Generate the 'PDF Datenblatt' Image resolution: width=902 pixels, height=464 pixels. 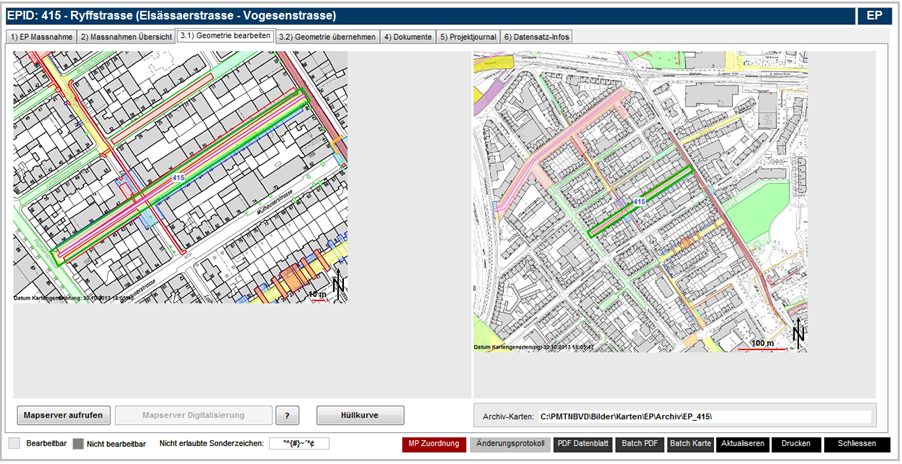click(x=582, y=443)
